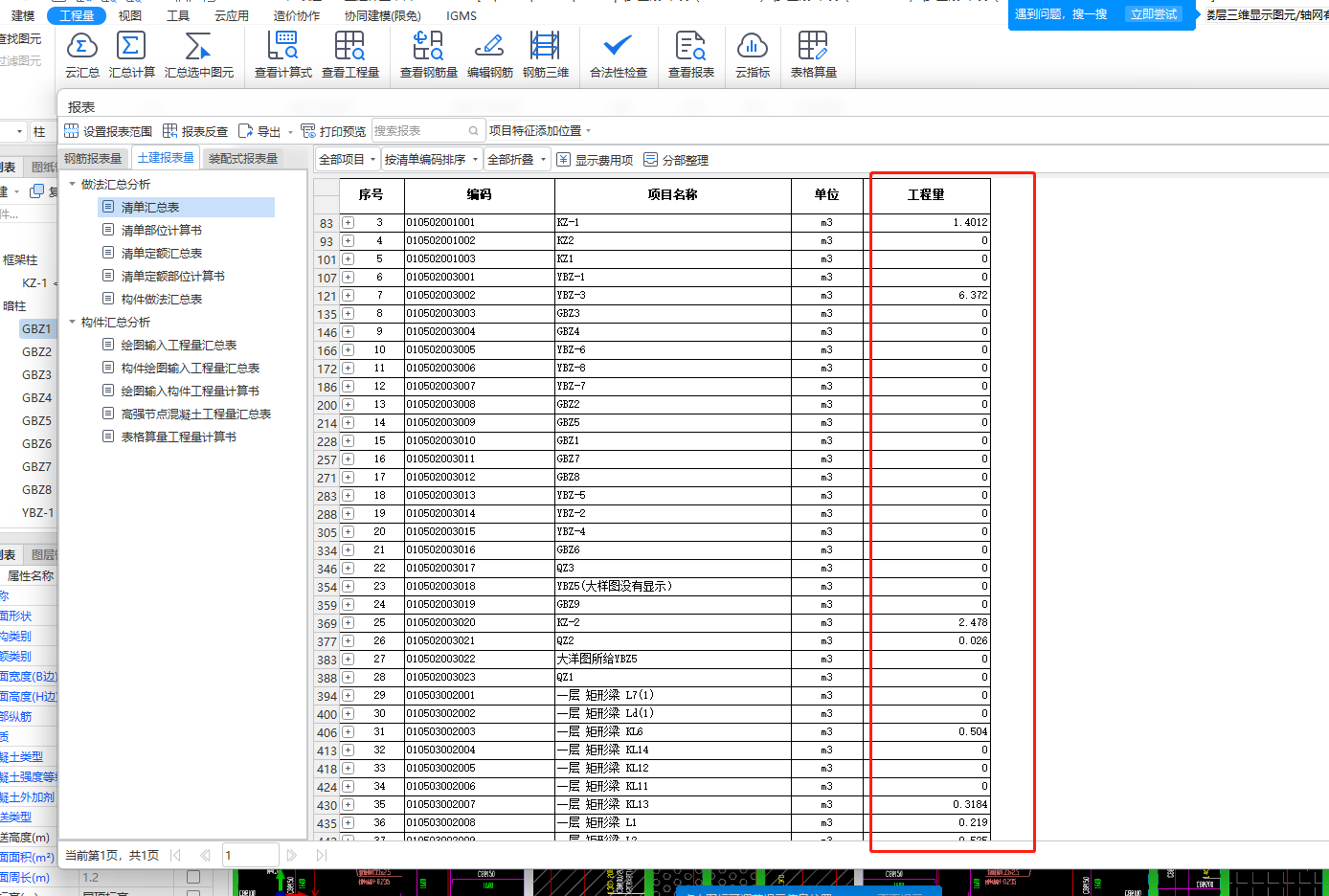
Task: Open dropdown arrow beside 导出
Action: pyautogui.click(x=290, y=132)
